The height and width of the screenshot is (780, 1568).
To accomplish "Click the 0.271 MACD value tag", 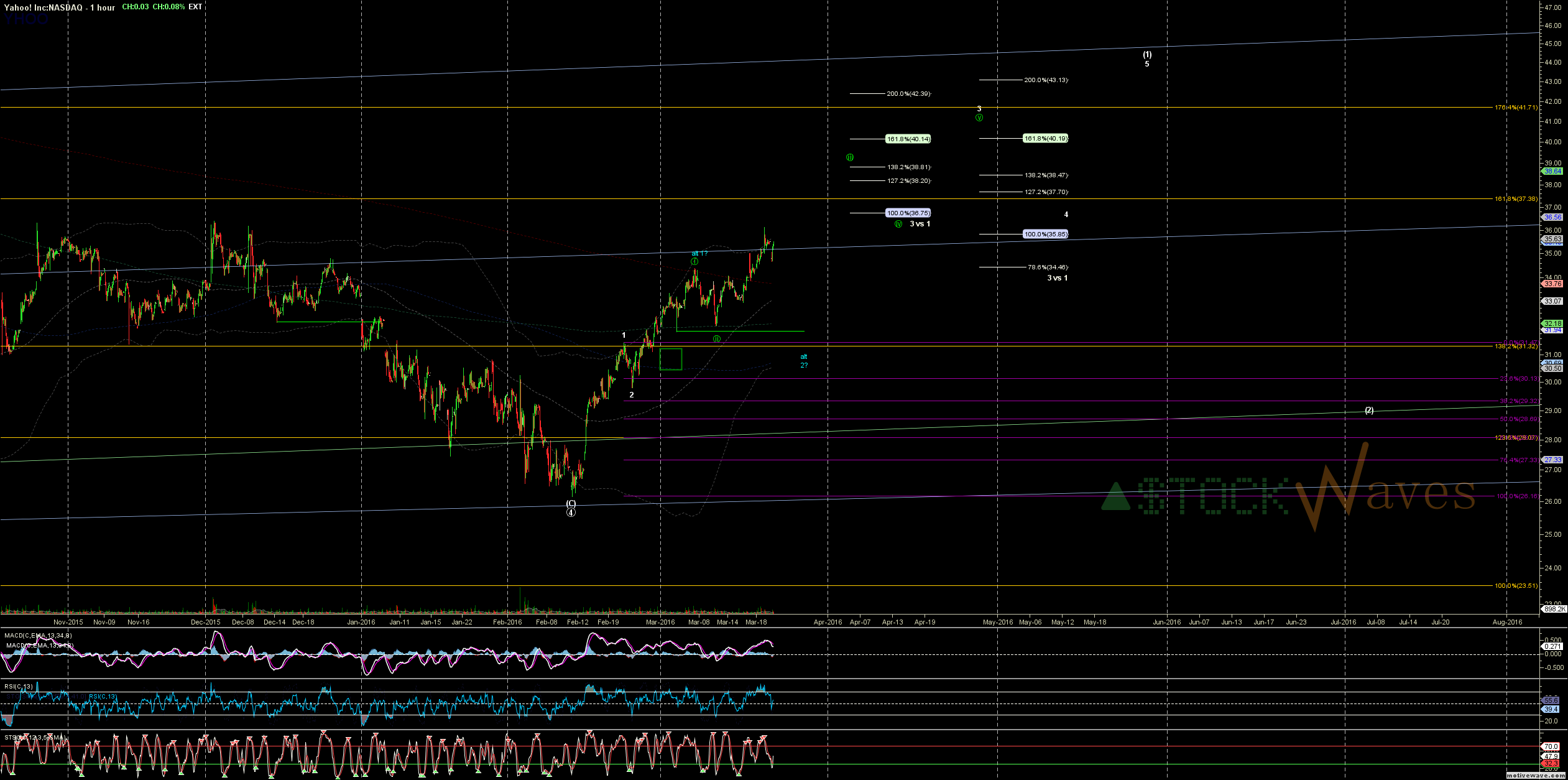I will tap(1553, 647).
